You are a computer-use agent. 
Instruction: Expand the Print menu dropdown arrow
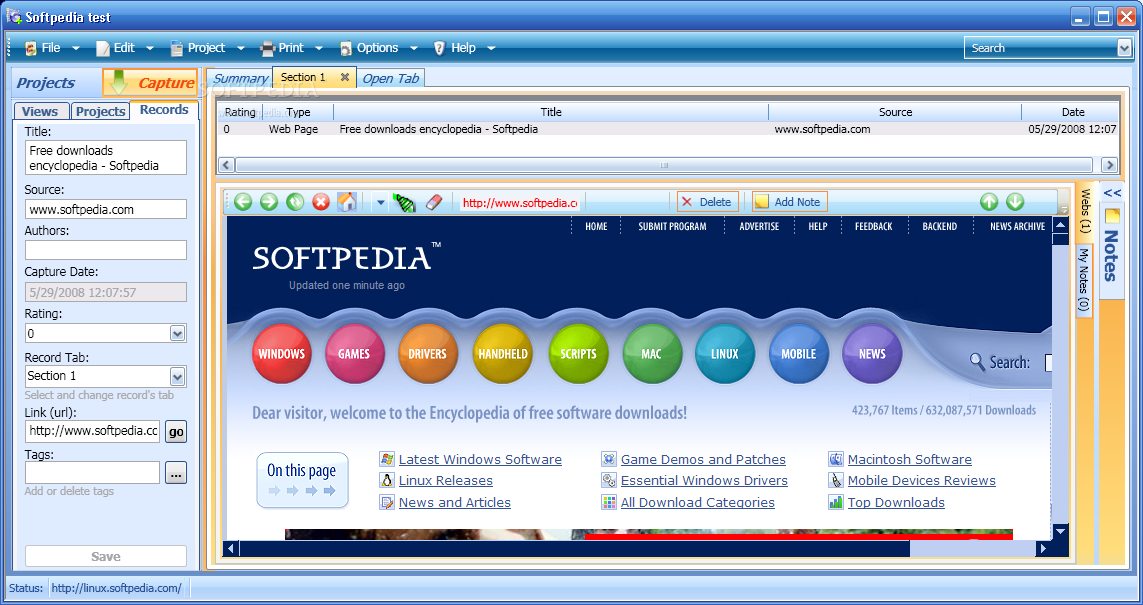319,48
